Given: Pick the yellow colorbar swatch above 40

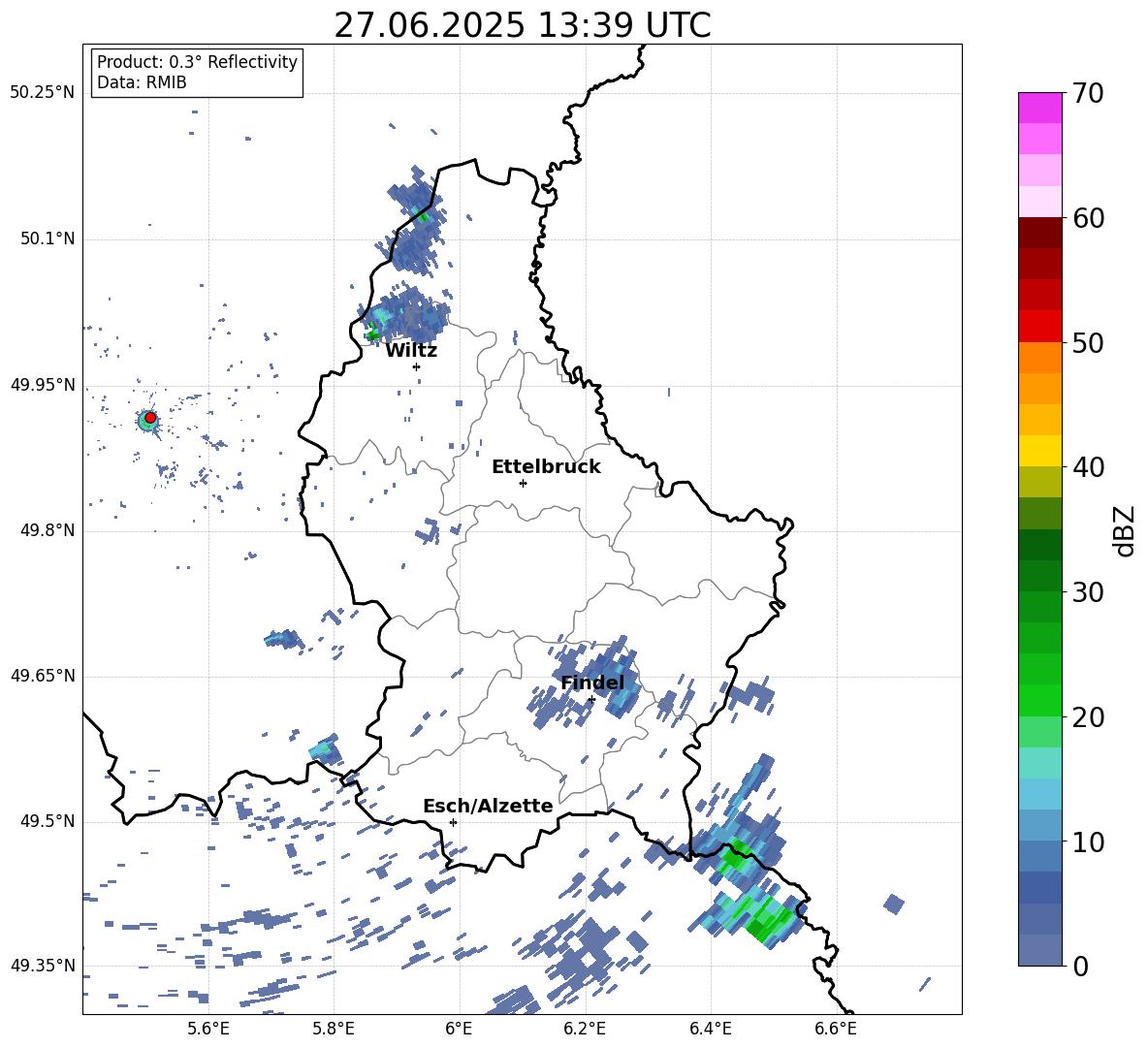Looking at the screenshot, I should click(x=1039, y=451).
